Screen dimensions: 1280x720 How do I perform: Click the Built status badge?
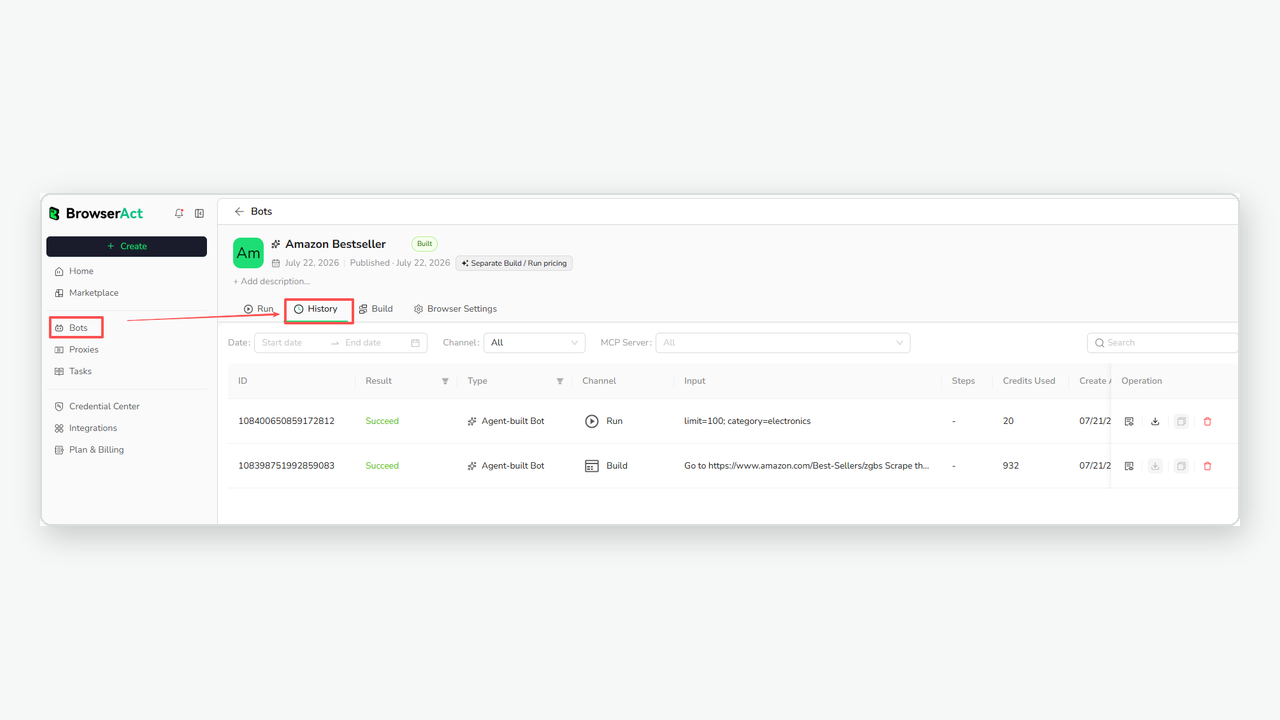(424, 244)
